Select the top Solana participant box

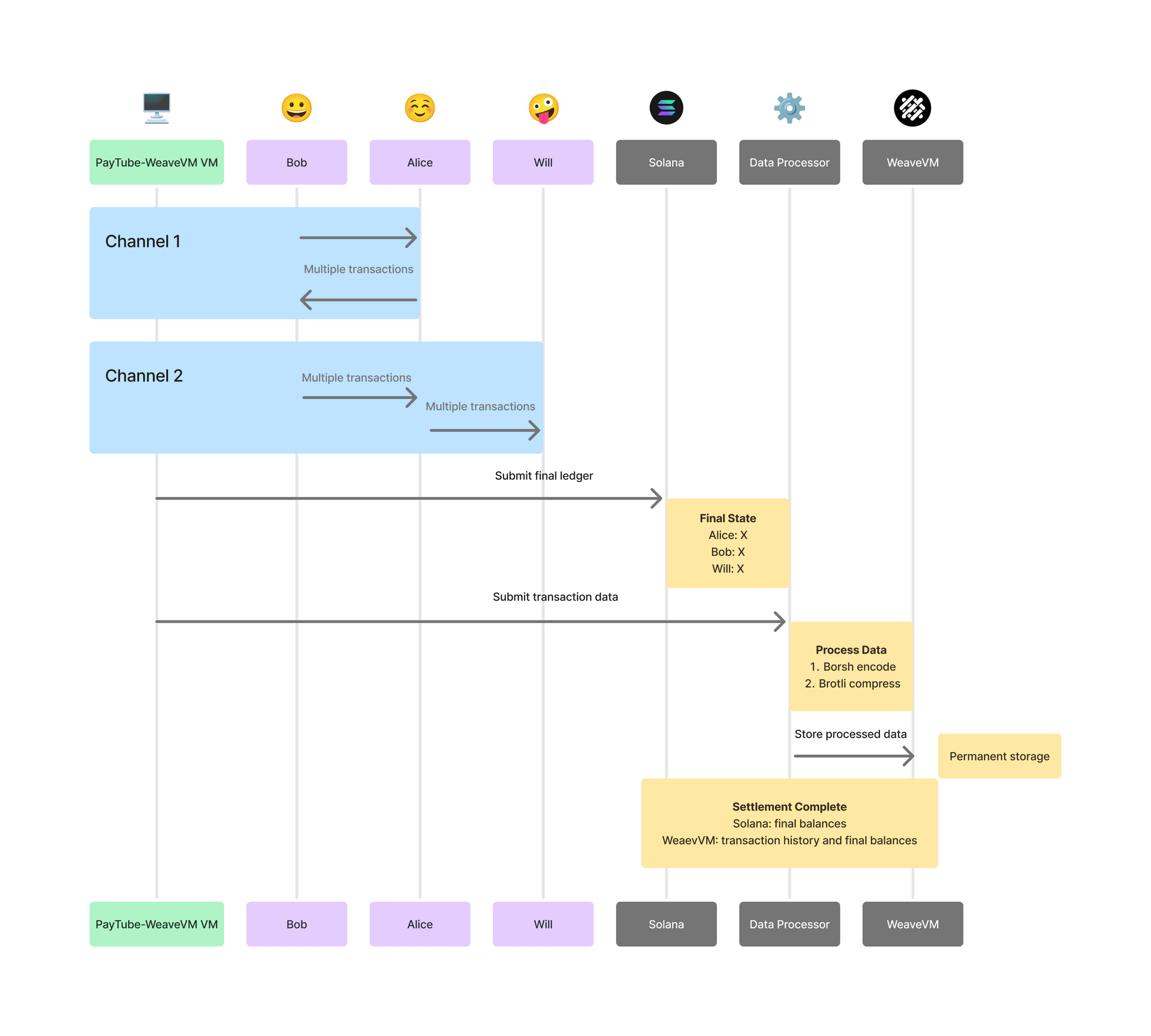[666, 162]
